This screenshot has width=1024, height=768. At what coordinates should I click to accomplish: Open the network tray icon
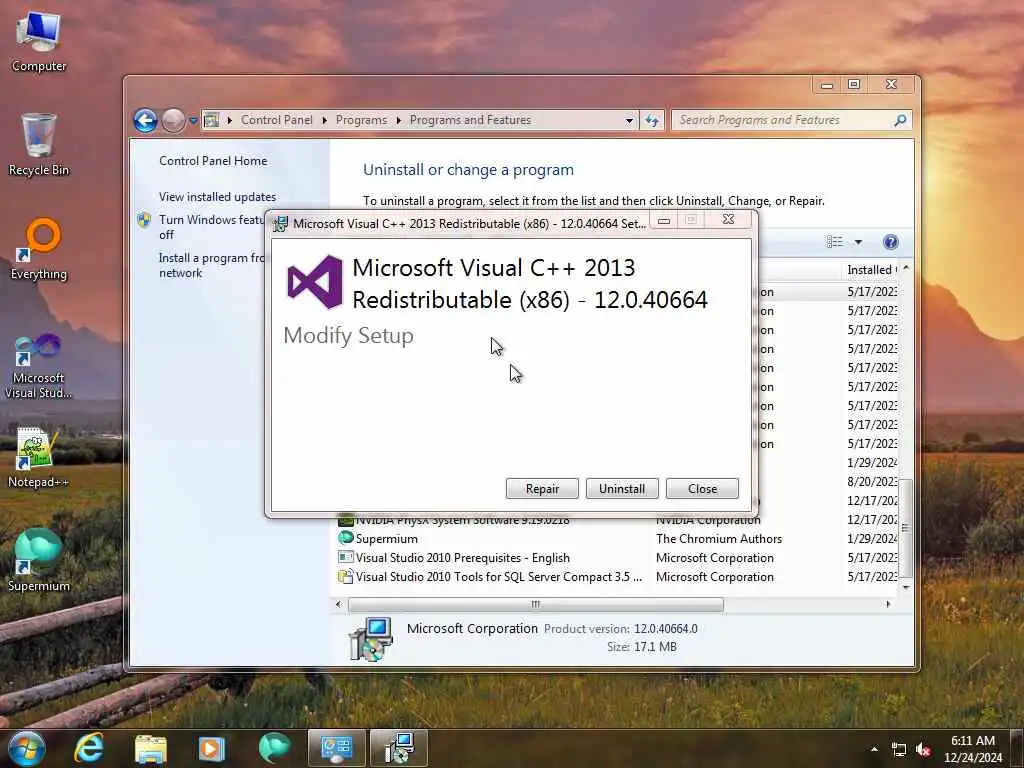899,749
